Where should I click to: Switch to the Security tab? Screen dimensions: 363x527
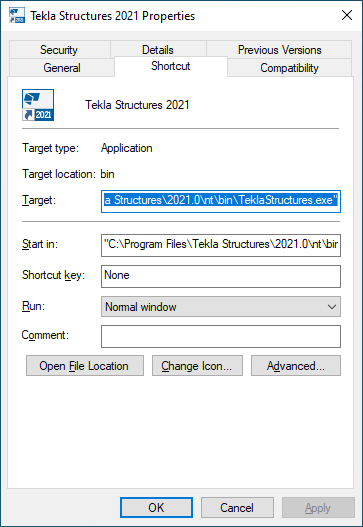[x=59, y=50]
